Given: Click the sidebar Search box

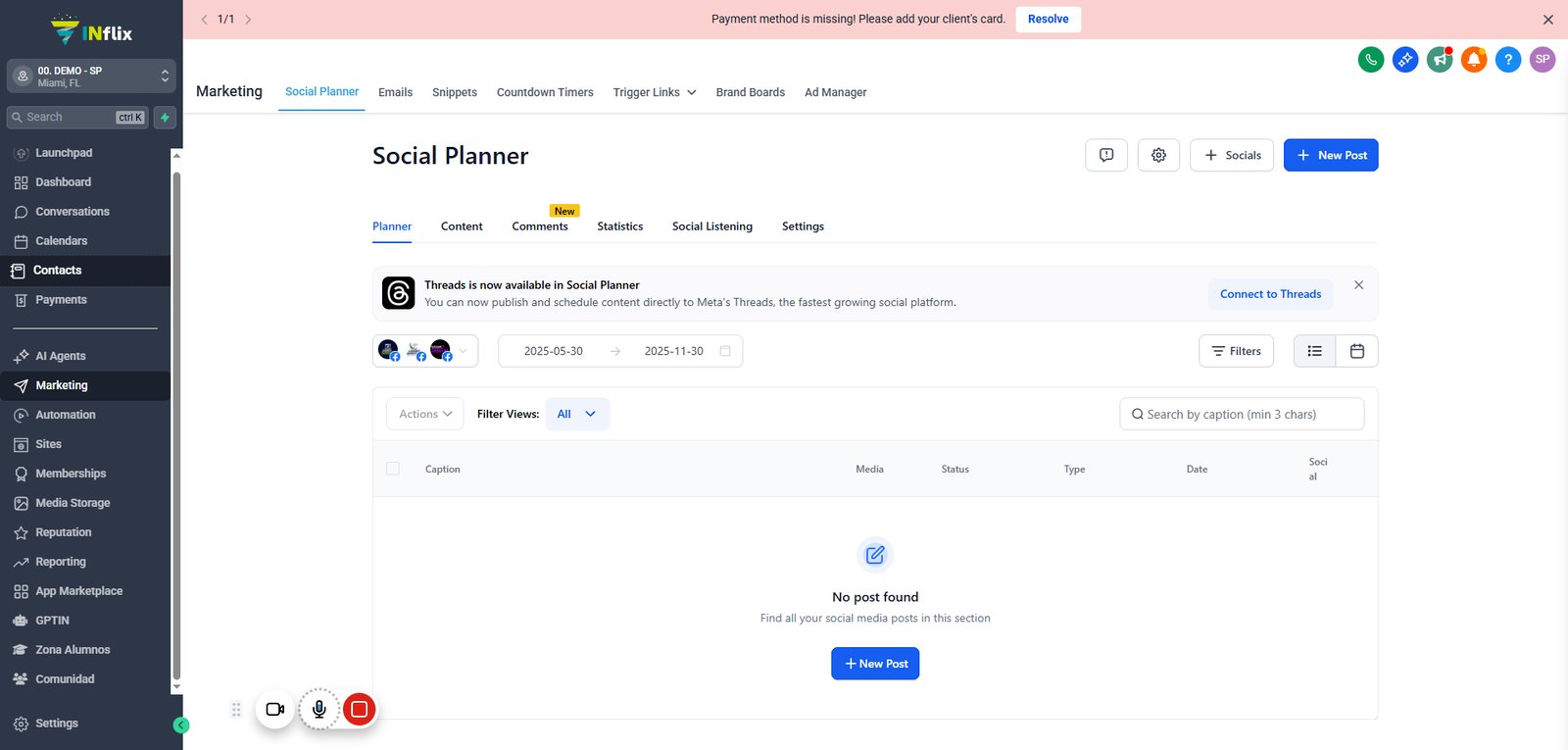Looking at the screenshot, I should [77, 118].
